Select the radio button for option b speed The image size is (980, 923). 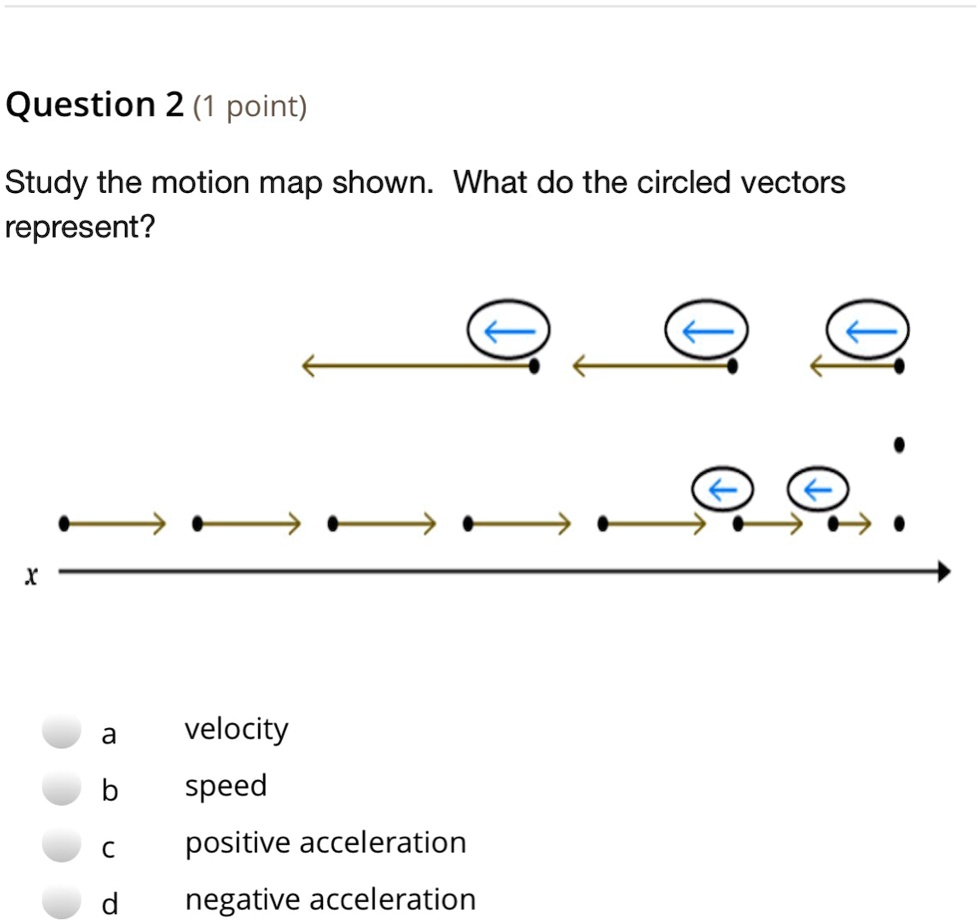pos(61,790)
